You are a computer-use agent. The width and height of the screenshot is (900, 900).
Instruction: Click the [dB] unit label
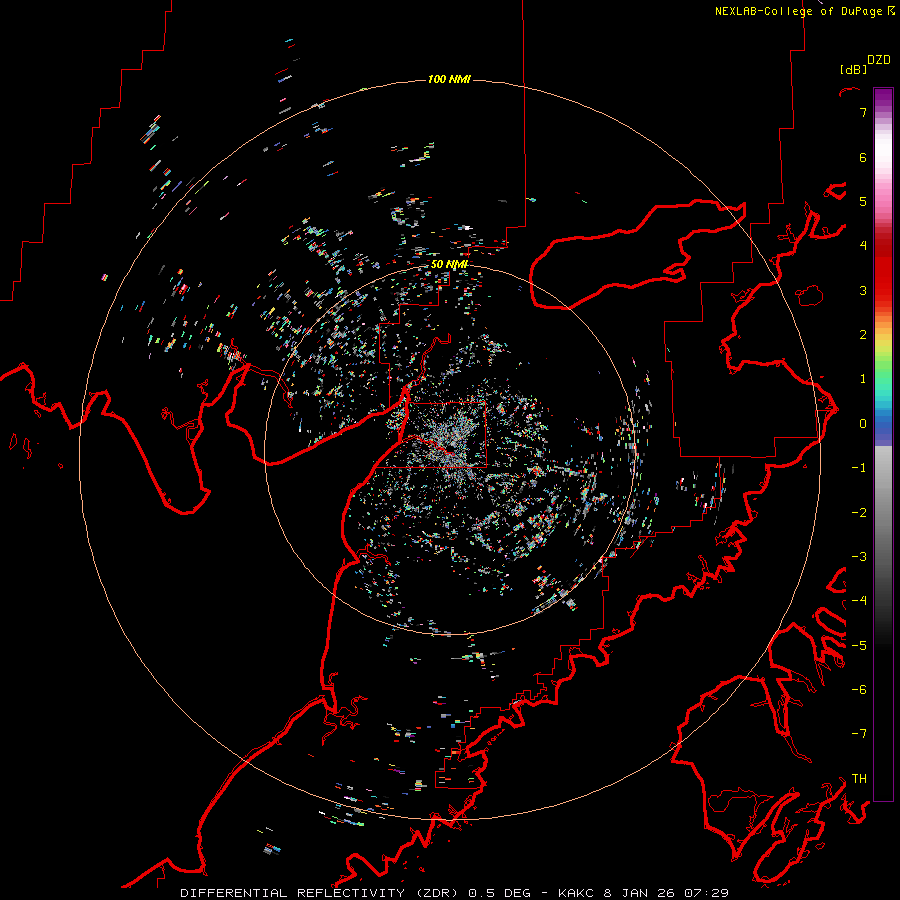pos(854,69)
